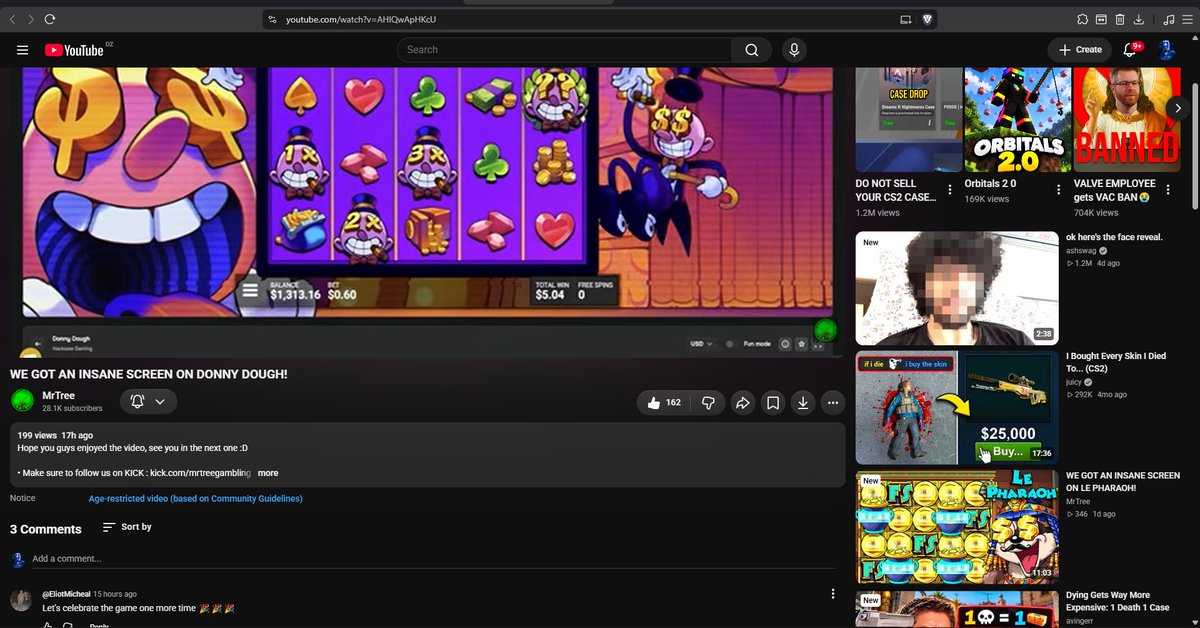Open account avatar menu
Screen dimensions: 1200x628
coord(1166,50)
